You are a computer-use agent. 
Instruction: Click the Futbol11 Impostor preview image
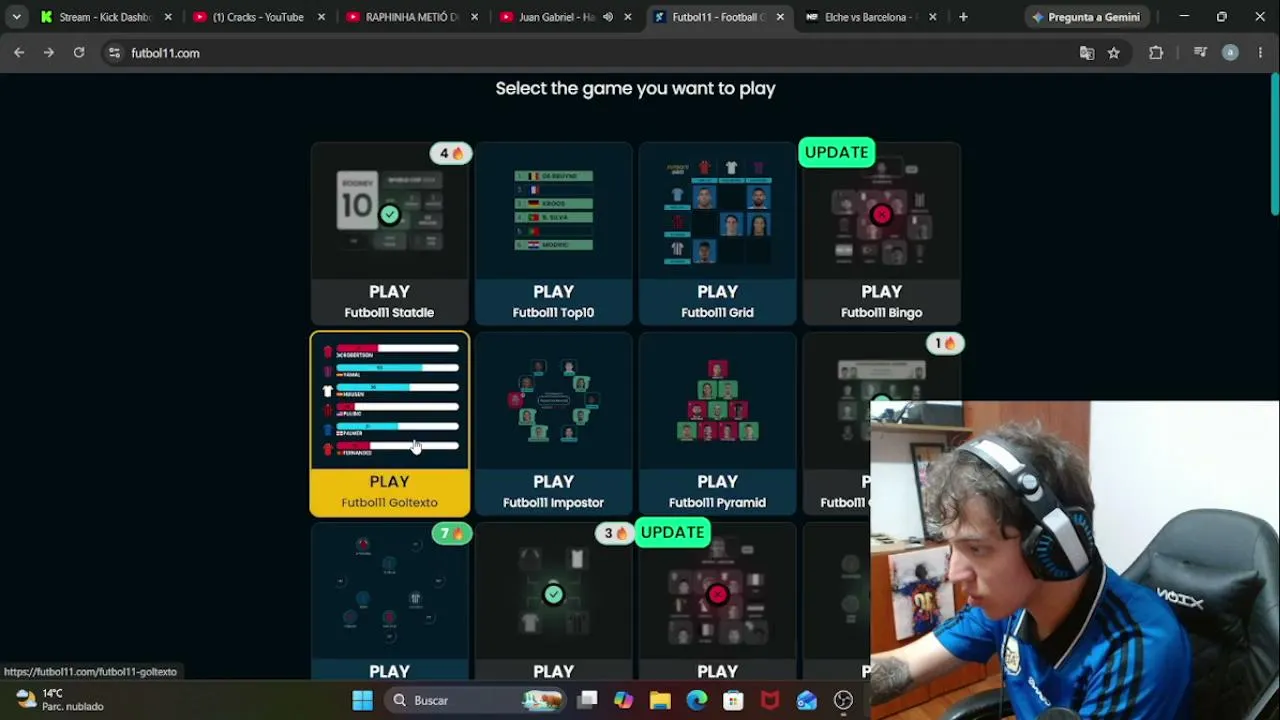pos(553,401)
